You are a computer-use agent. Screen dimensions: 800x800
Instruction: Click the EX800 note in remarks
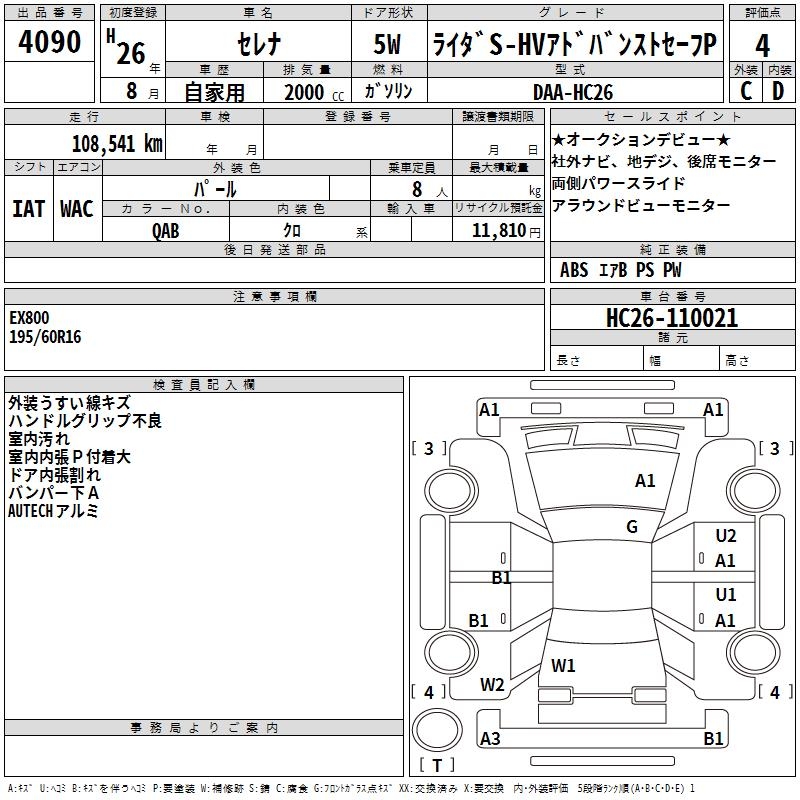coord(29,318)
